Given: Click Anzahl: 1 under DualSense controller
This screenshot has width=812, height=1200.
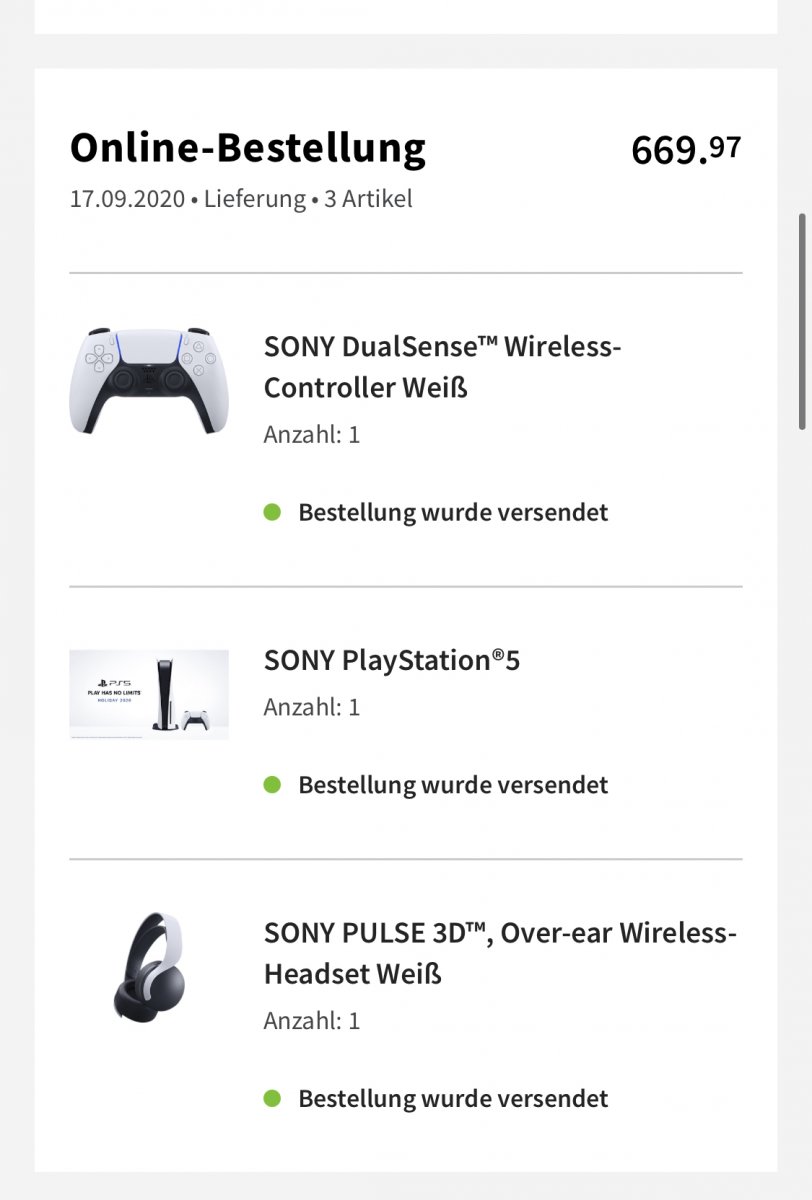Looking at the screenshot, I should pyautogui.click(x=312, y=435).
